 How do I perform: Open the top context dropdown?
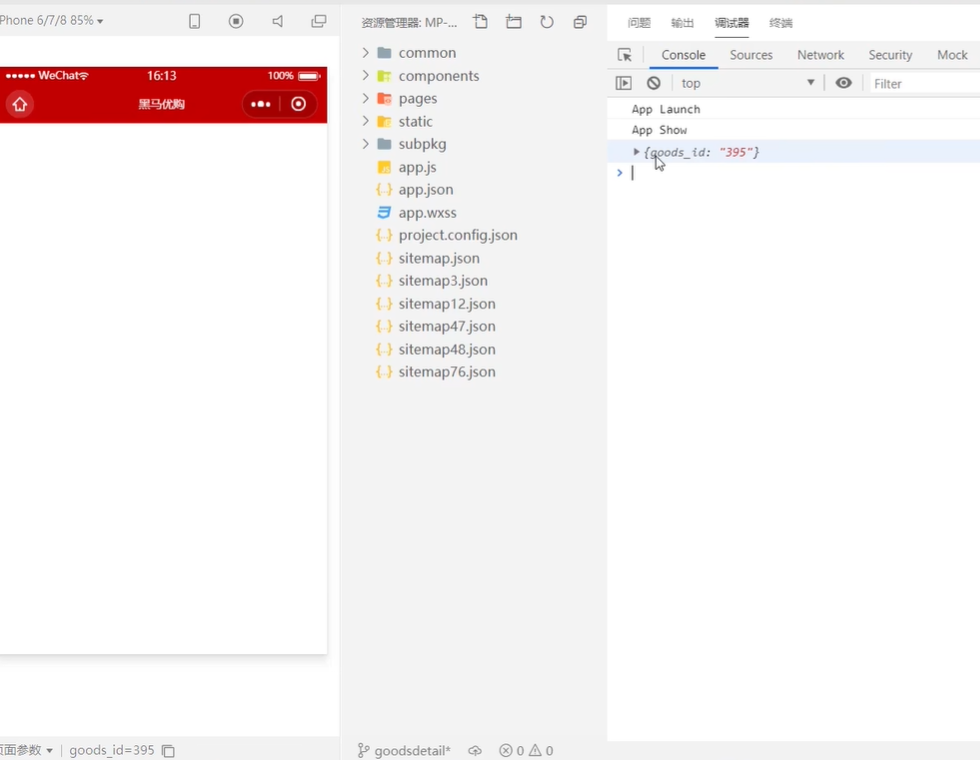tap(748, 83)
